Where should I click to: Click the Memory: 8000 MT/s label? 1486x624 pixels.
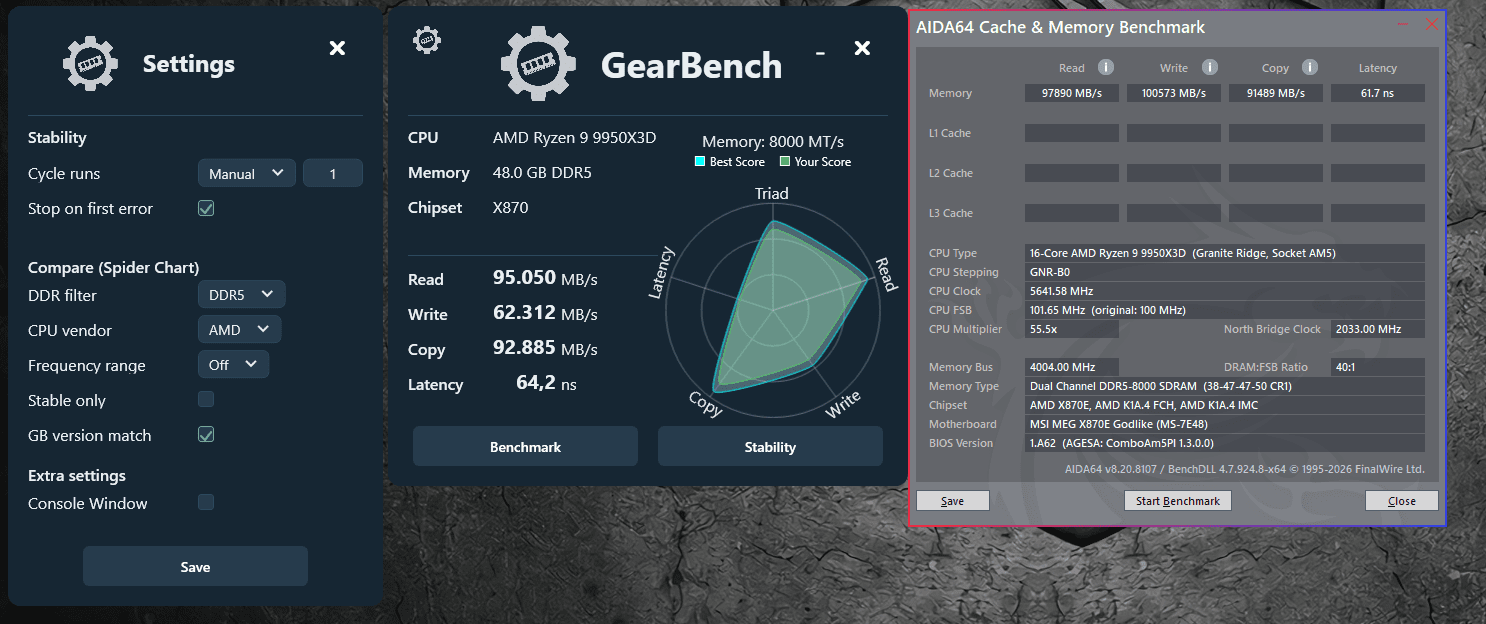tap(773, 141)
